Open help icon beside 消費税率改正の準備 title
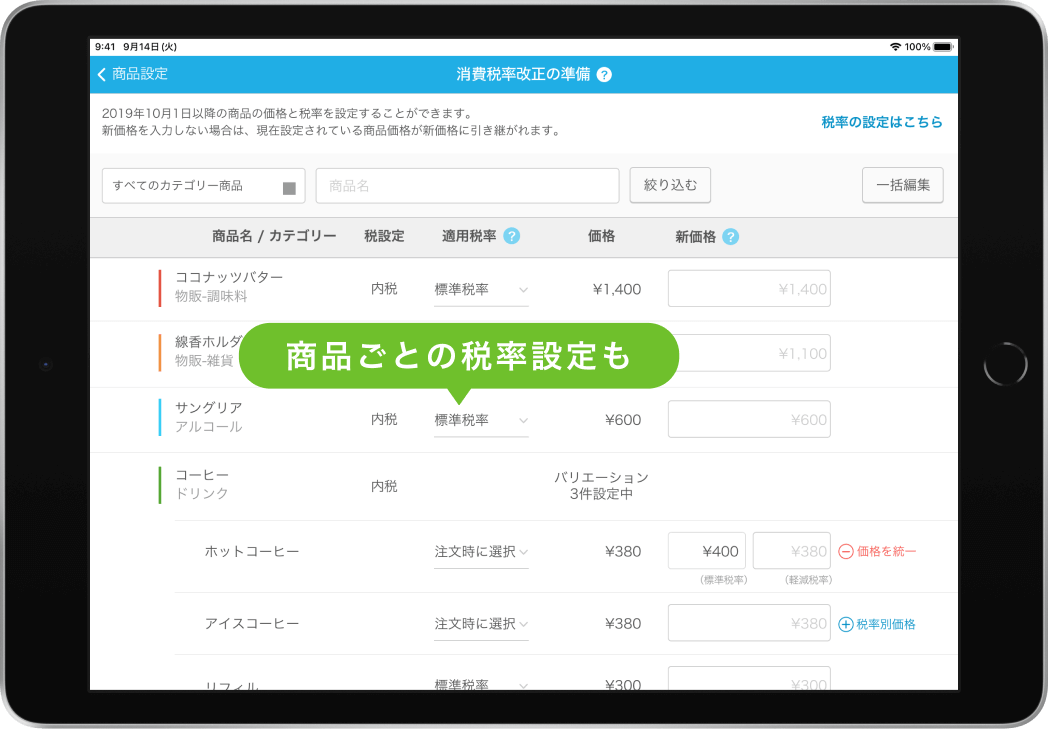 [604, 75]
